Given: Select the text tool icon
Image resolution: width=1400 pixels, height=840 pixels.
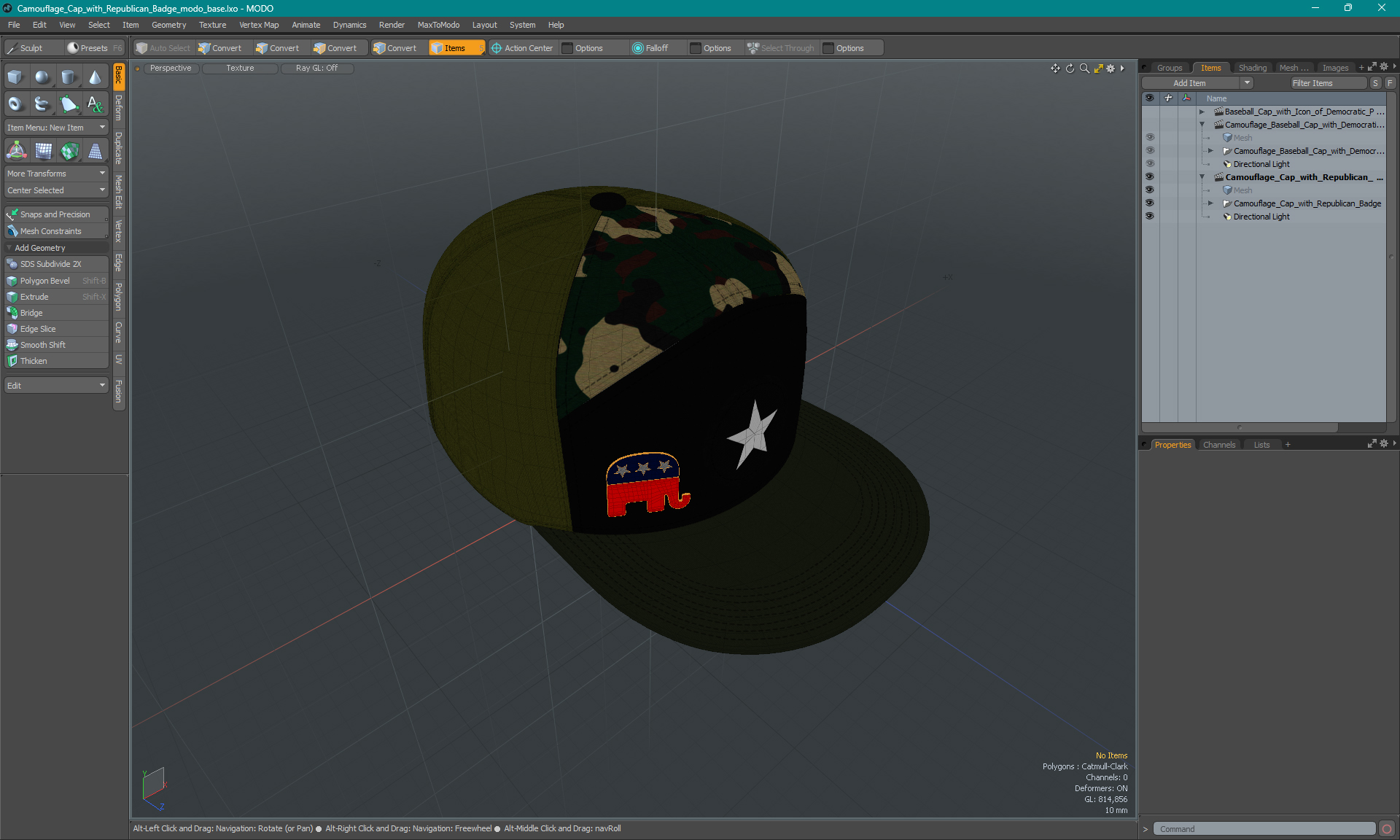Looking at the screenshot, I should pos(95,104).
